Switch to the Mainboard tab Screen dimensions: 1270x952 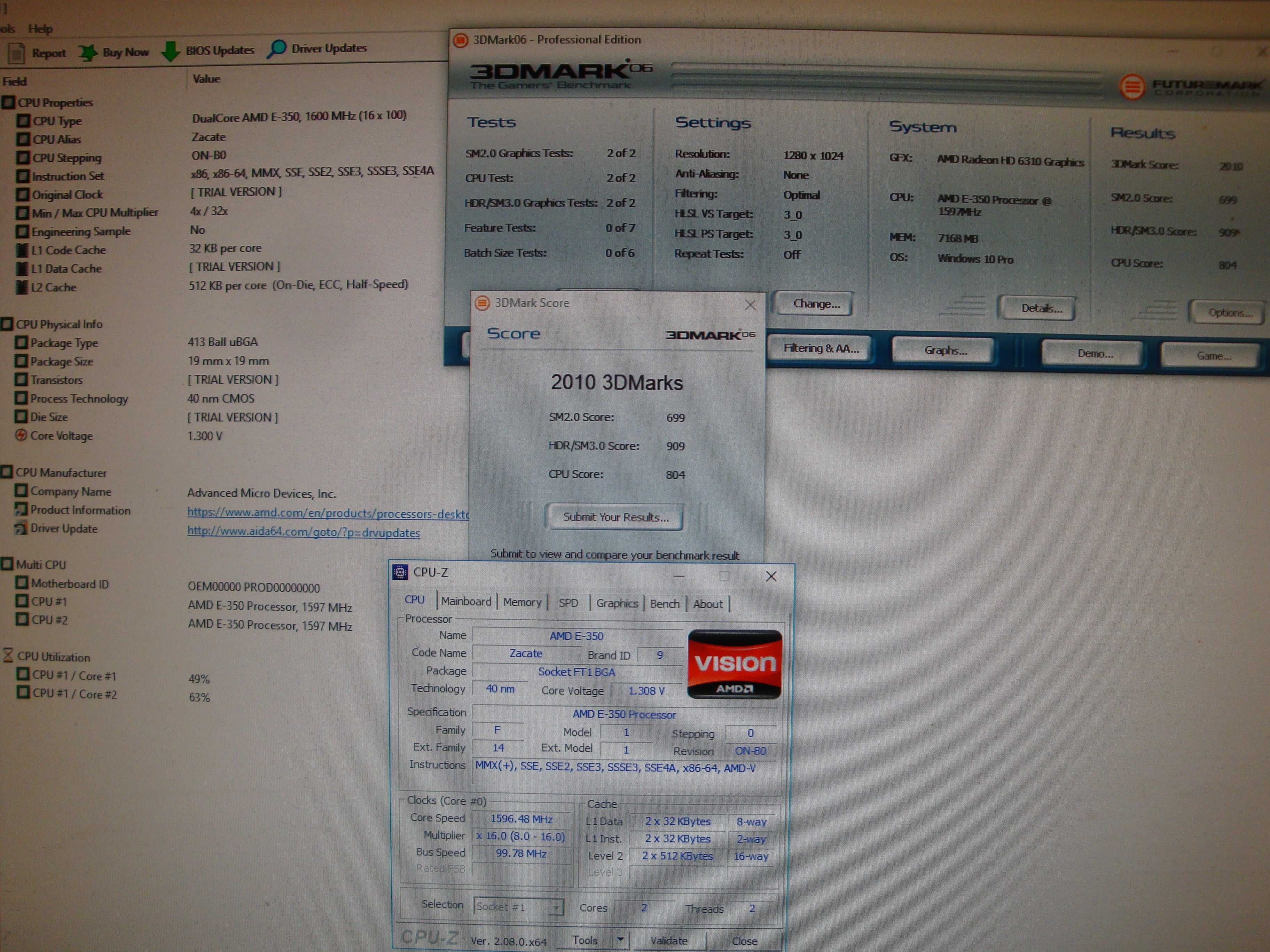(x=465, y=601)
